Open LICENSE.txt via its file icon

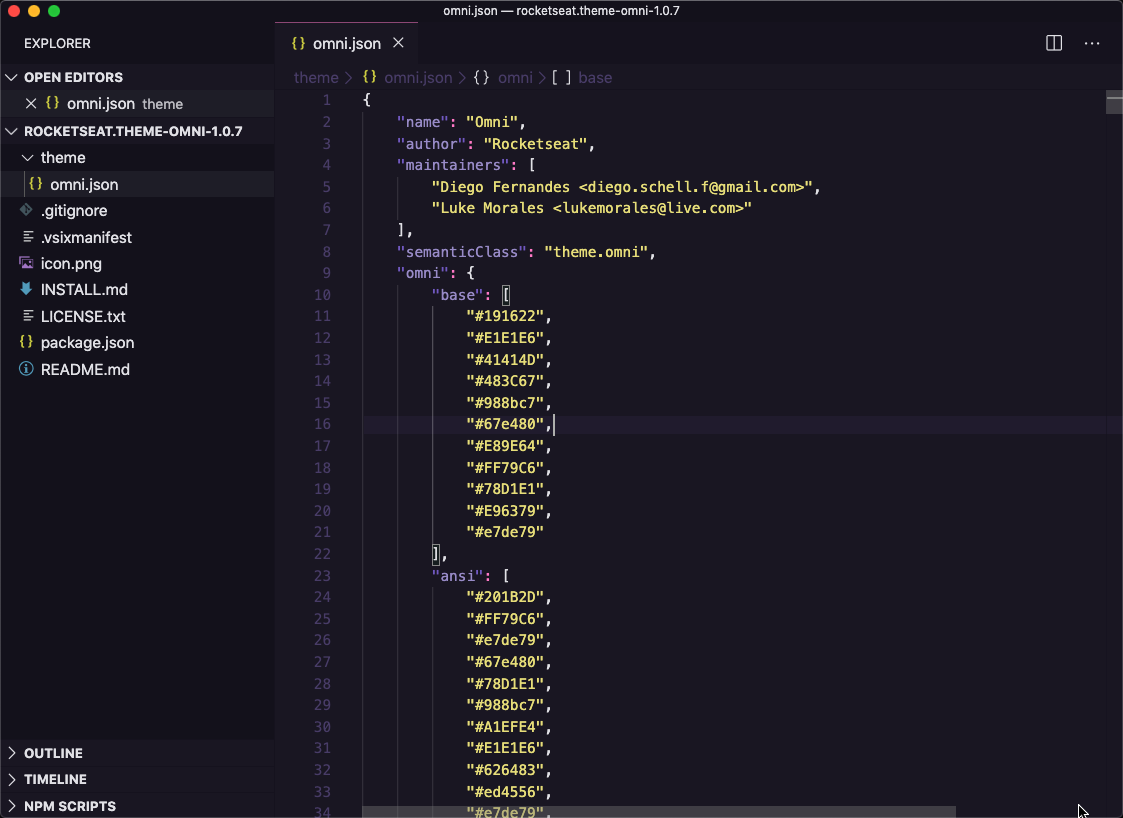coord(26,316)
